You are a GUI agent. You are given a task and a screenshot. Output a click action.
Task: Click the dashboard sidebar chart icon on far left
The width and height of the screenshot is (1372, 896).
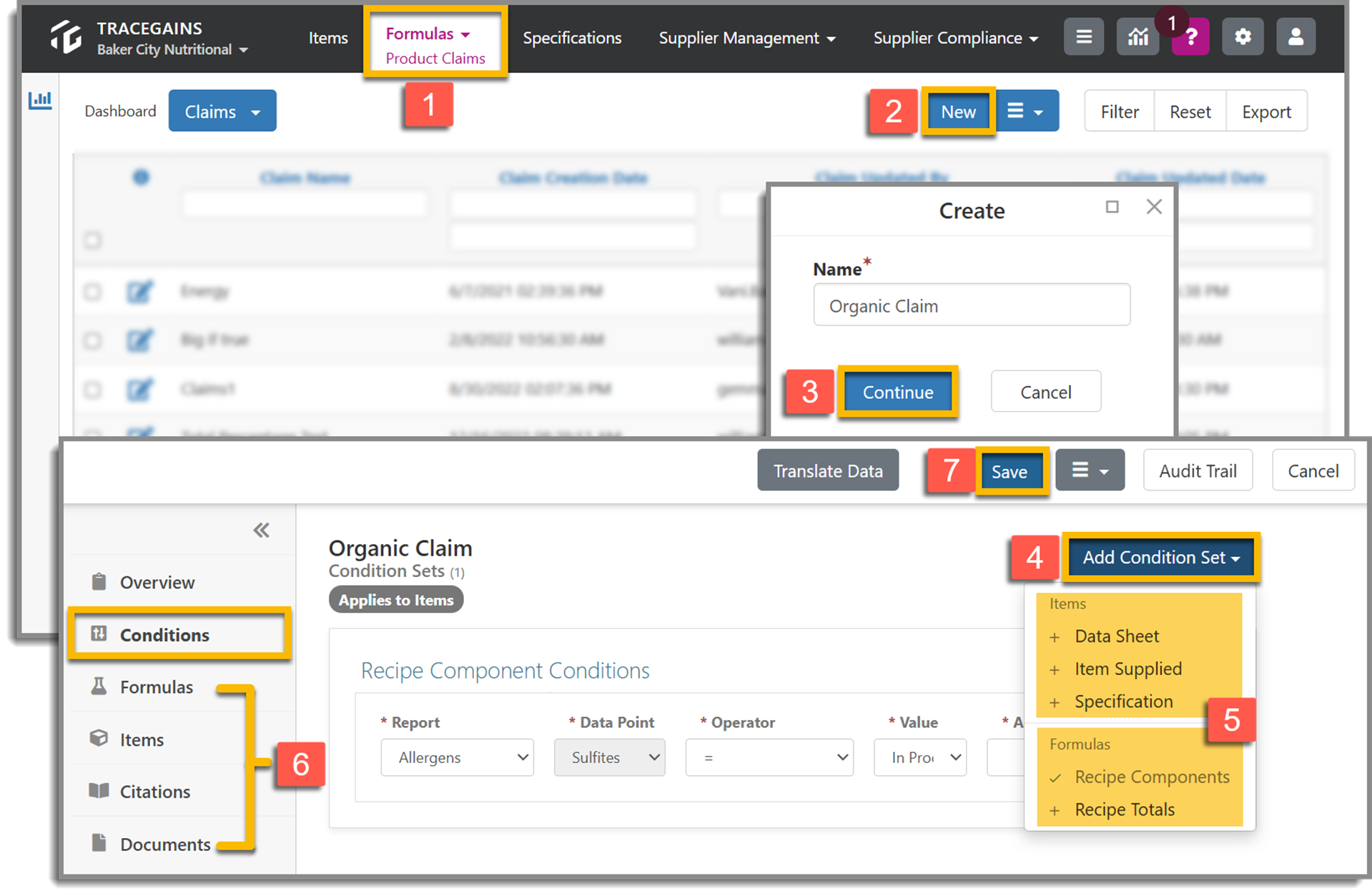pos(40,101)
